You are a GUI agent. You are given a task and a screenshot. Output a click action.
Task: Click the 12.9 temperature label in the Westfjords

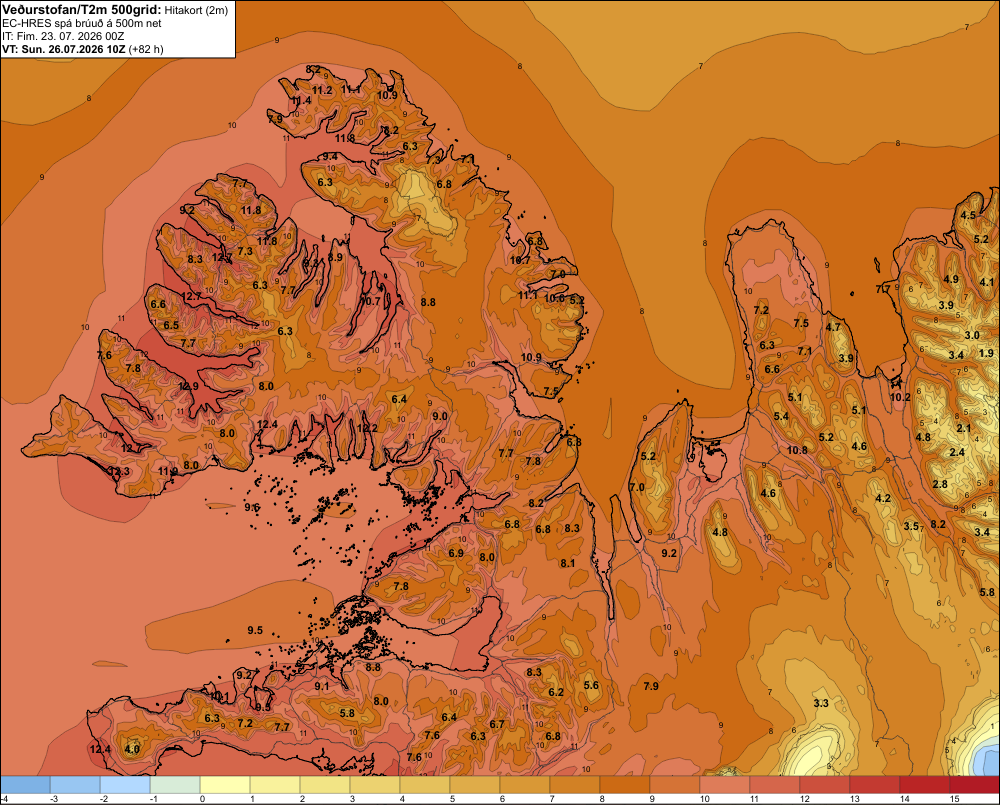tap(188, 386)
